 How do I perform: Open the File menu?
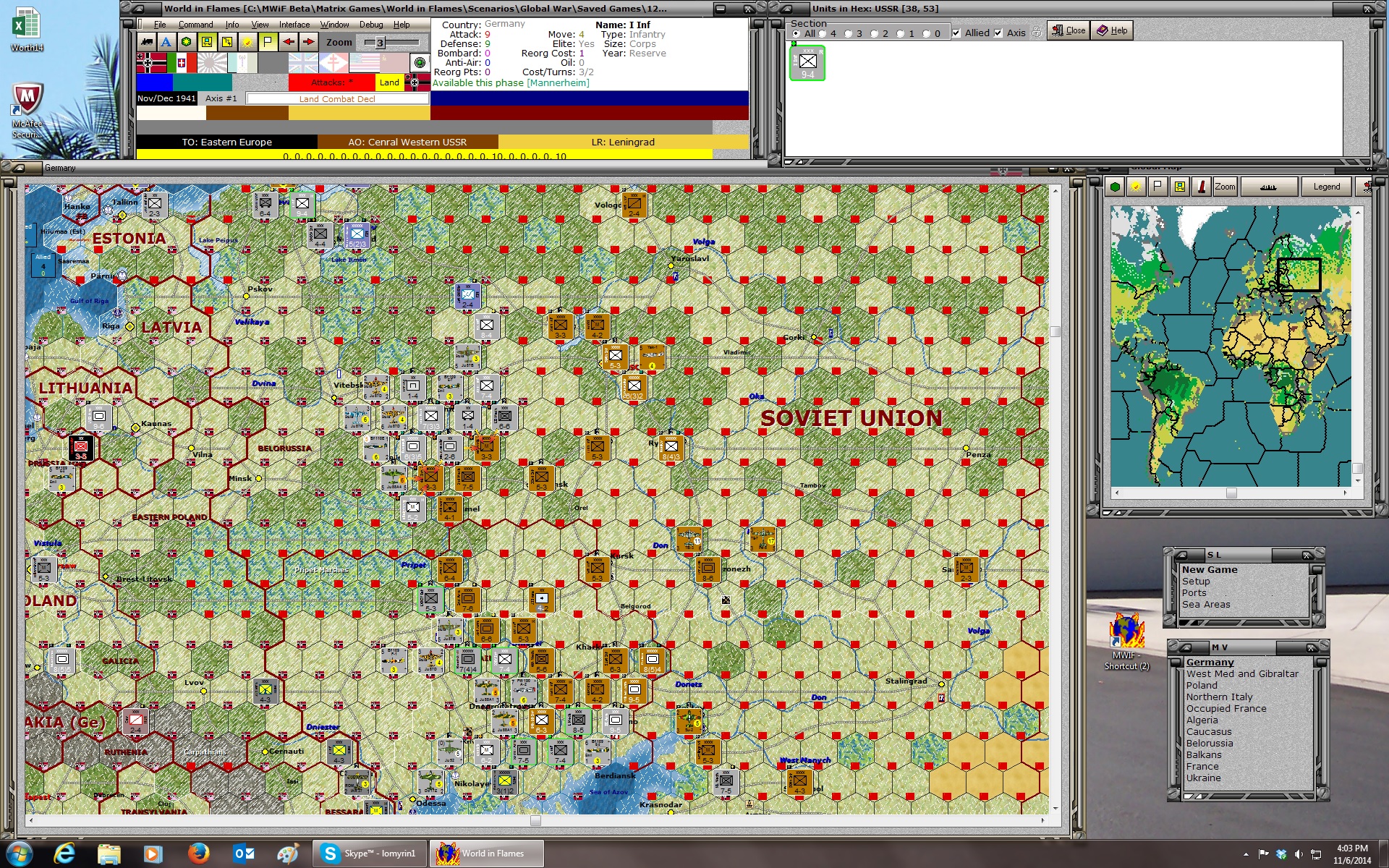[160, 25]
